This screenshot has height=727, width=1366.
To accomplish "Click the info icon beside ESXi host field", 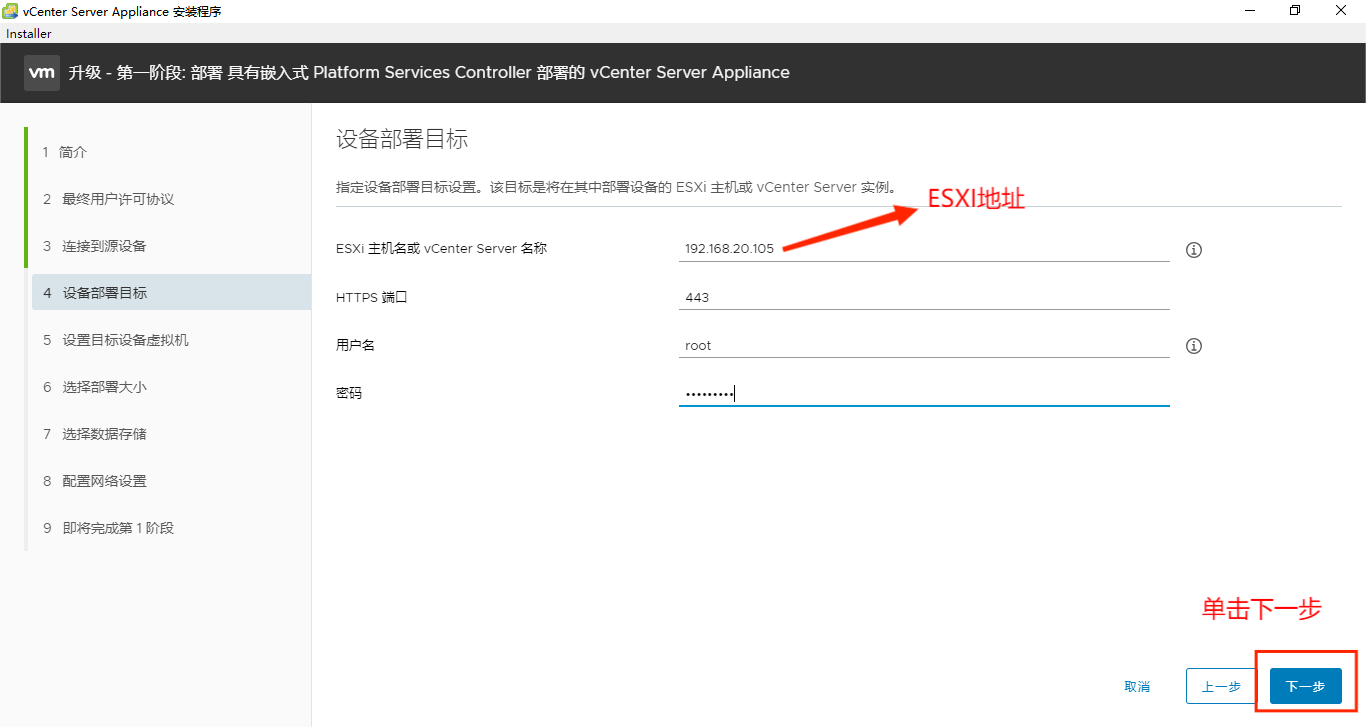I will pos(1193,250).
